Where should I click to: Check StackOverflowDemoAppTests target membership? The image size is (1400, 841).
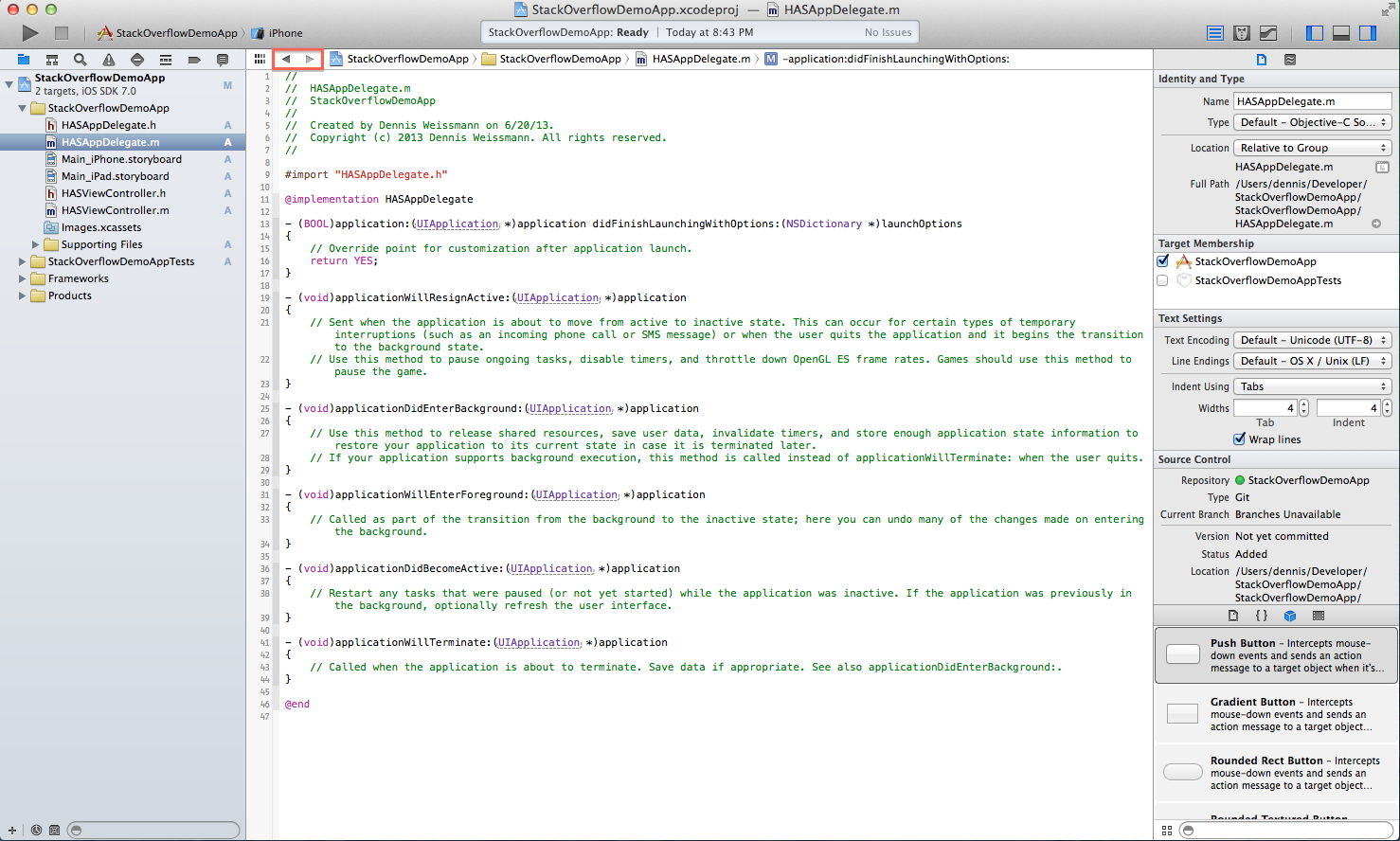pyautogui.click(x=1163, y=280)
